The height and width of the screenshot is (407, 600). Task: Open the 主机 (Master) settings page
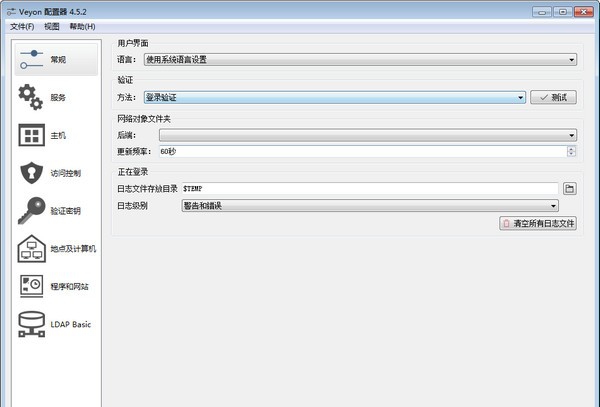click(x=56, y=135)
